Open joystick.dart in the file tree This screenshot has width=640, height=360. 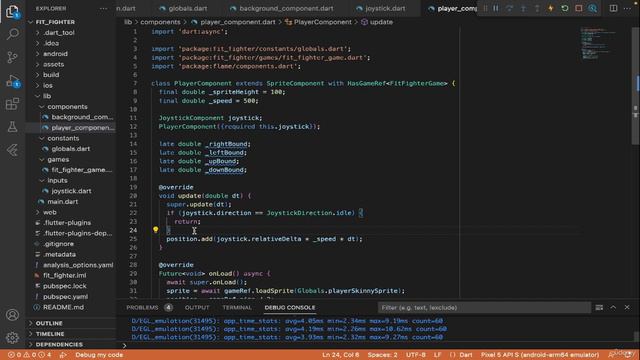(71, 191)
